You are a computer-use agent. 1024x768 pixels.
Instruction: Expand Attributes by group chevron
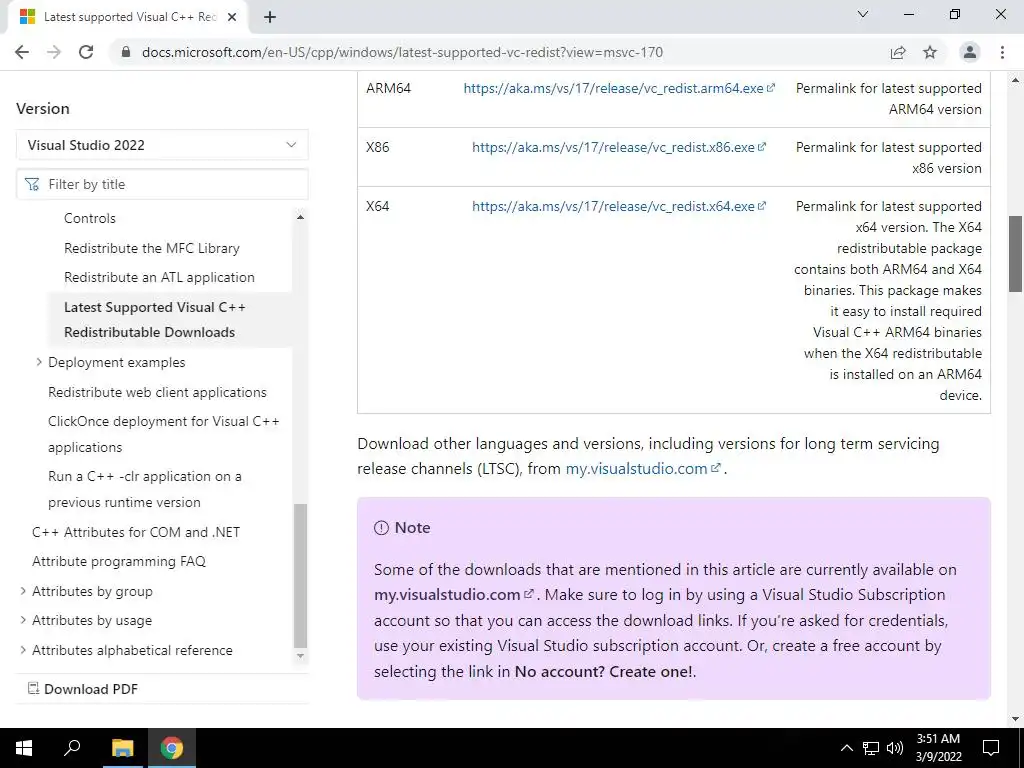point(23,591)
